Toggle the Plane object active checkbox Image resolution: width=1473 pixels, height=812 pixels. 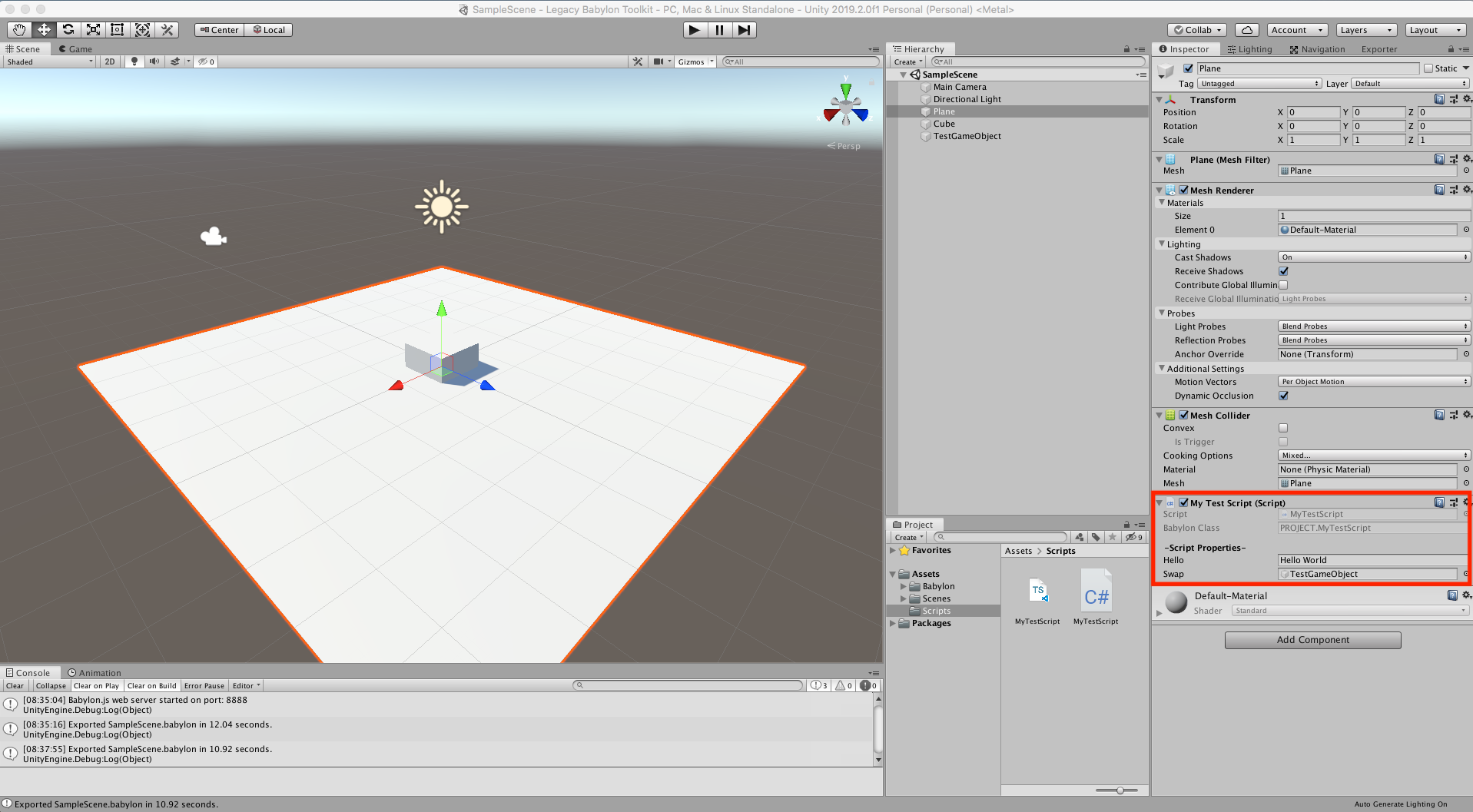click(1189, 68)
